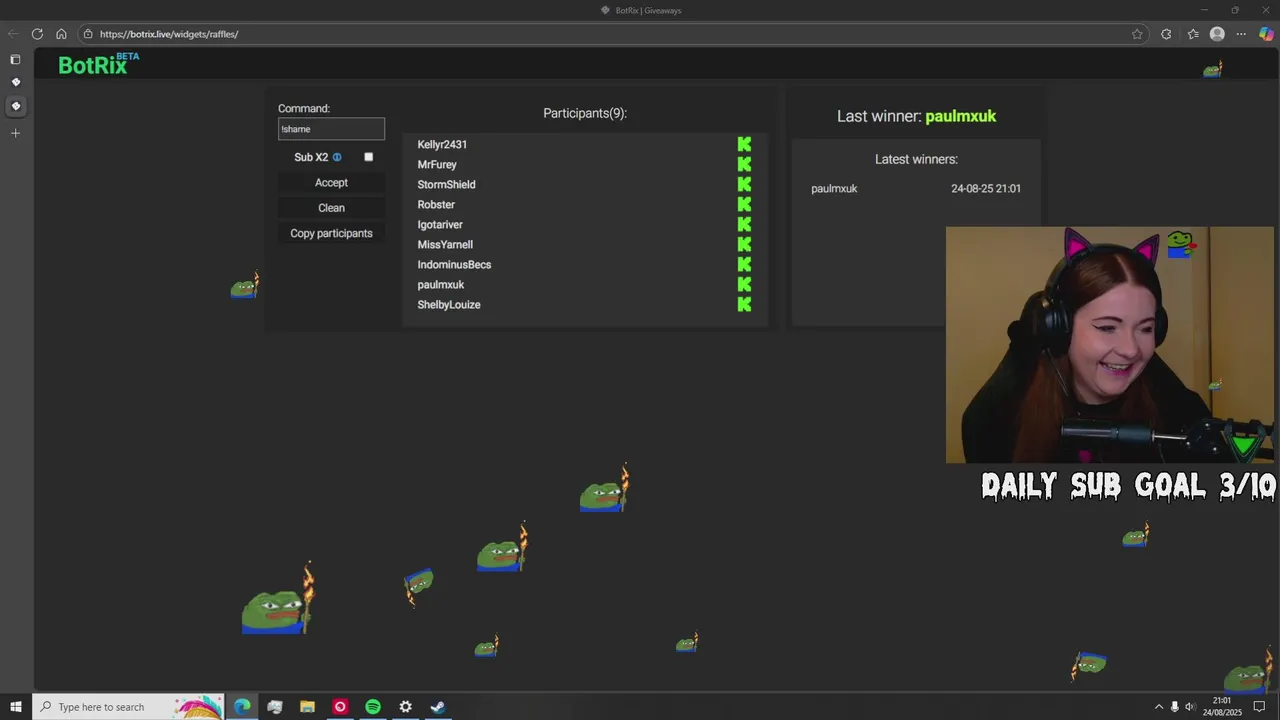Open the red recorder app on taskbar
1280x720 pixels.
coord(340,707)
